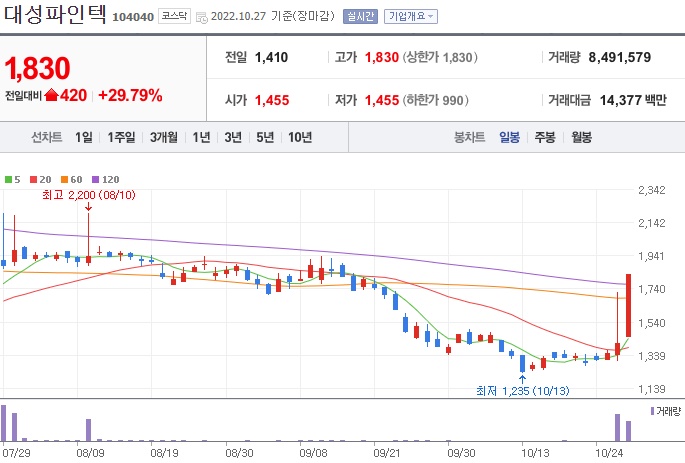Click the 거래량 value 8,491,579
The image size is (685, 463).
point(619,57)
